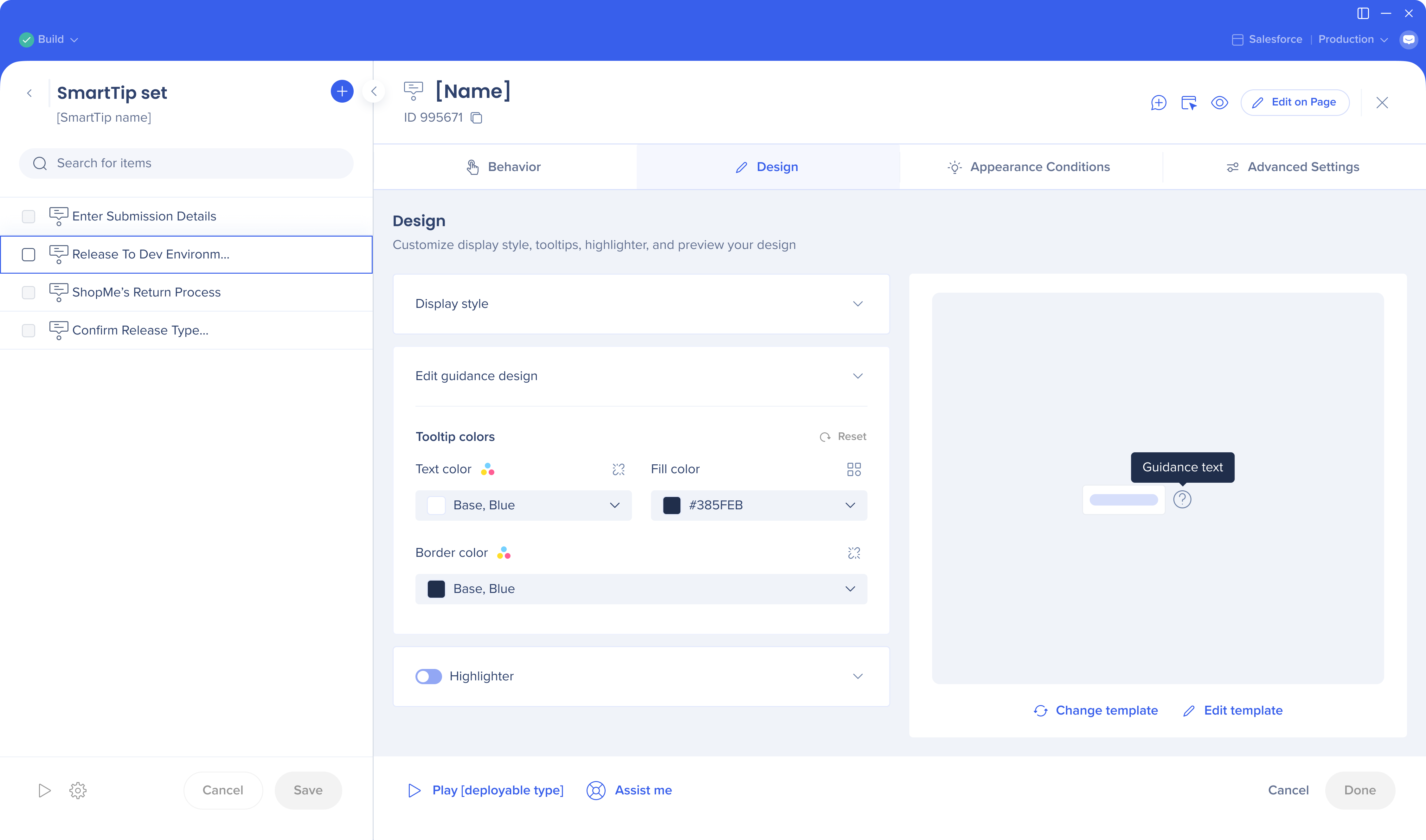Click Play [deployable type] button

tap(485, 791)
